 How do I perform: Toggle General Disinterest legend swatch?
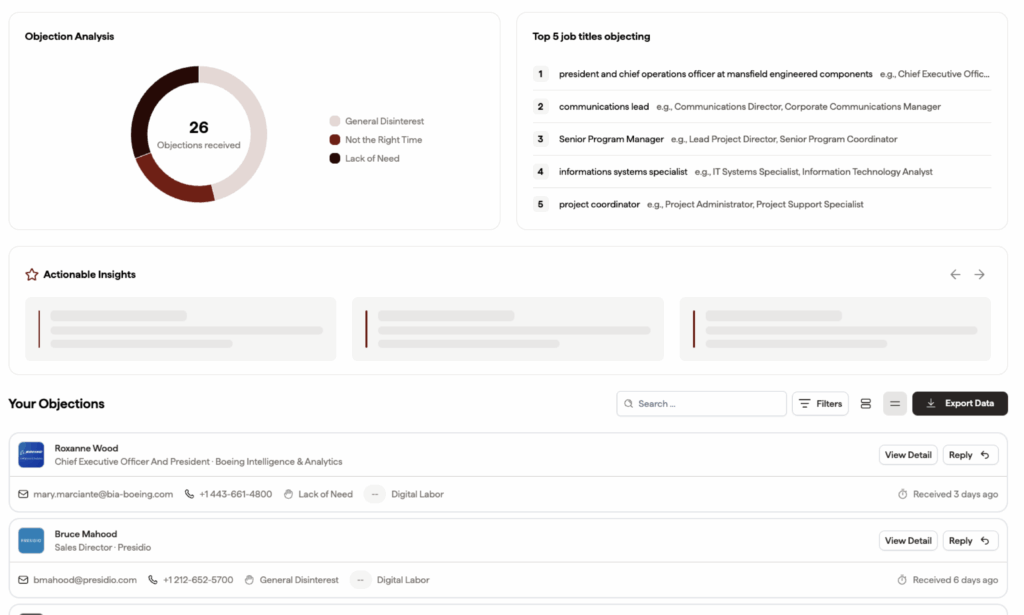tap(334, 121)
